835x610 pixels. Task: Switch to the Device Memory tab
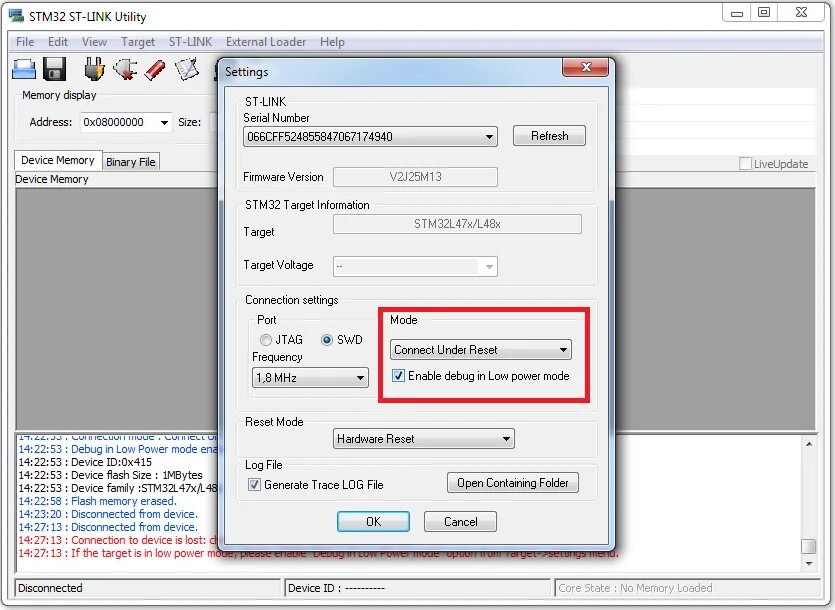coord(58,160)
